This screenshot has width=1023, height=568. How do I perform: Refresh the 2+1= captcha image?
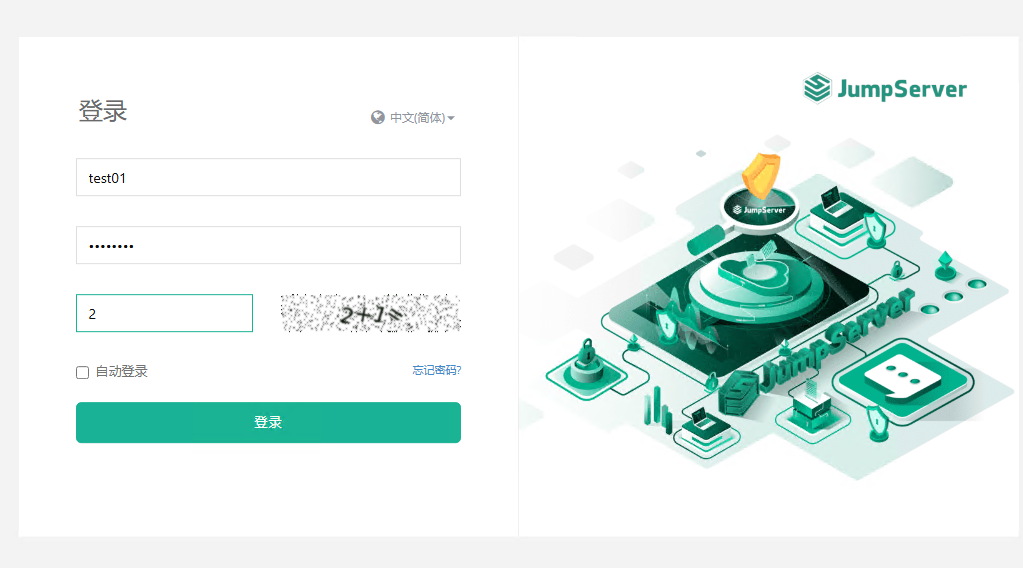coord(371,313)
